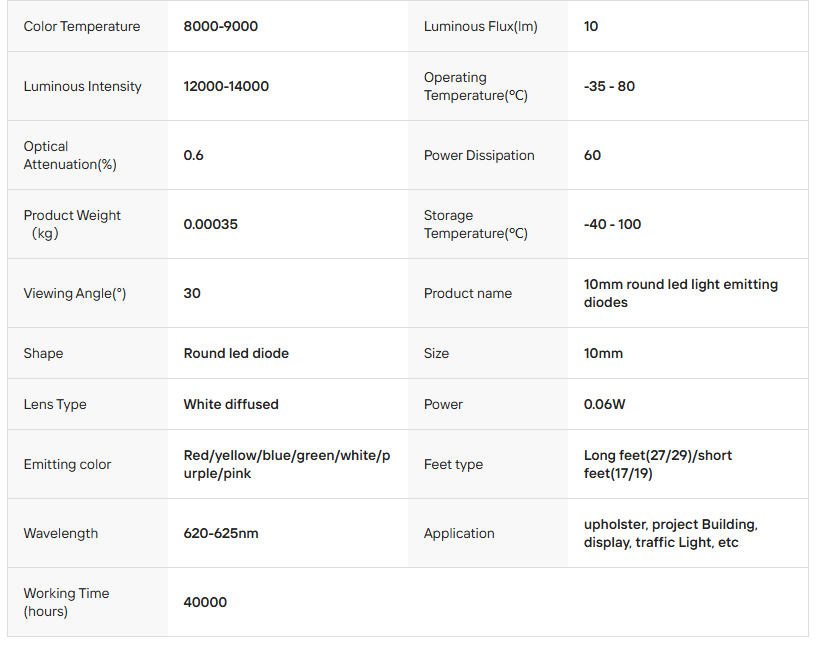Screen dimensions: 818x649
Task: Click the Luminous Flux(lm) label
Action: click(x=480, y=26)
